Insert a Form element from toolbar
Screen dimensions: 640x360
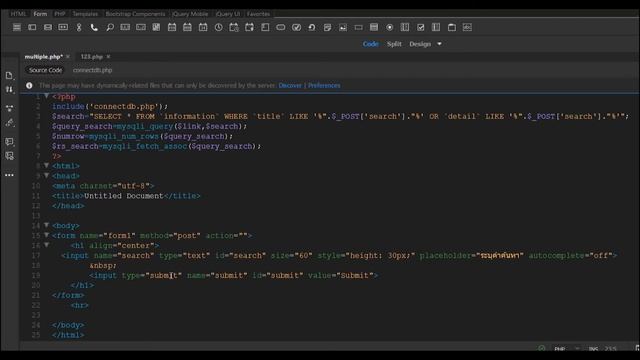17,27
